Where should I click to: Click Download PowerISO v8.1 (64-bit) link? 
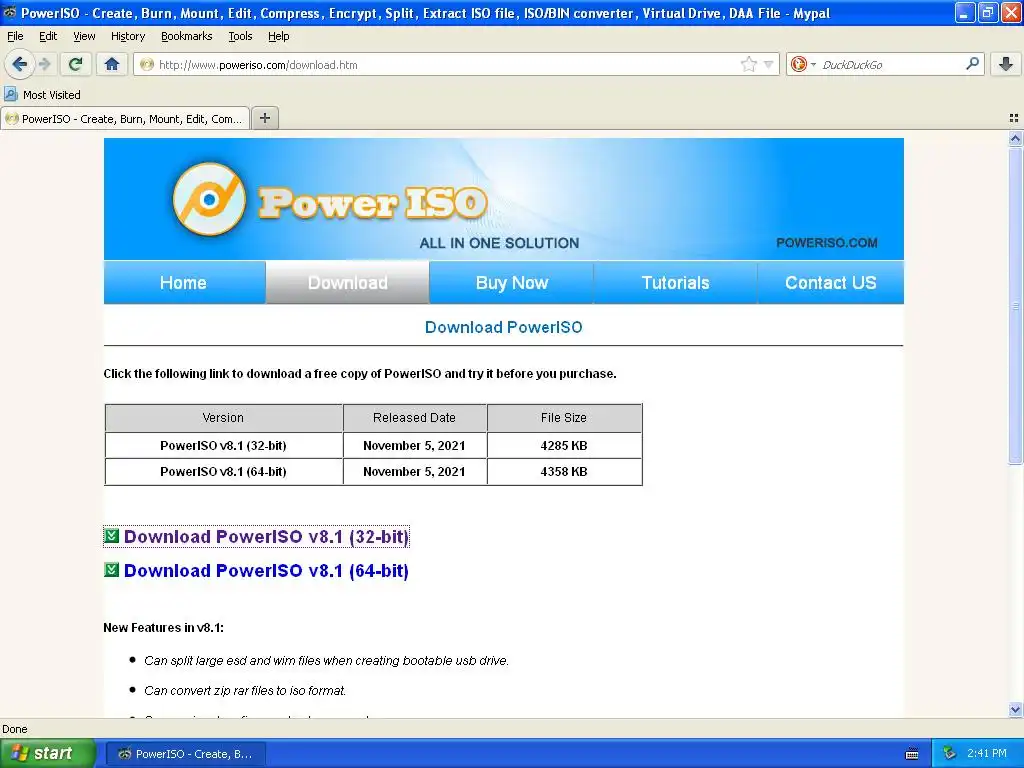(266, 570)
